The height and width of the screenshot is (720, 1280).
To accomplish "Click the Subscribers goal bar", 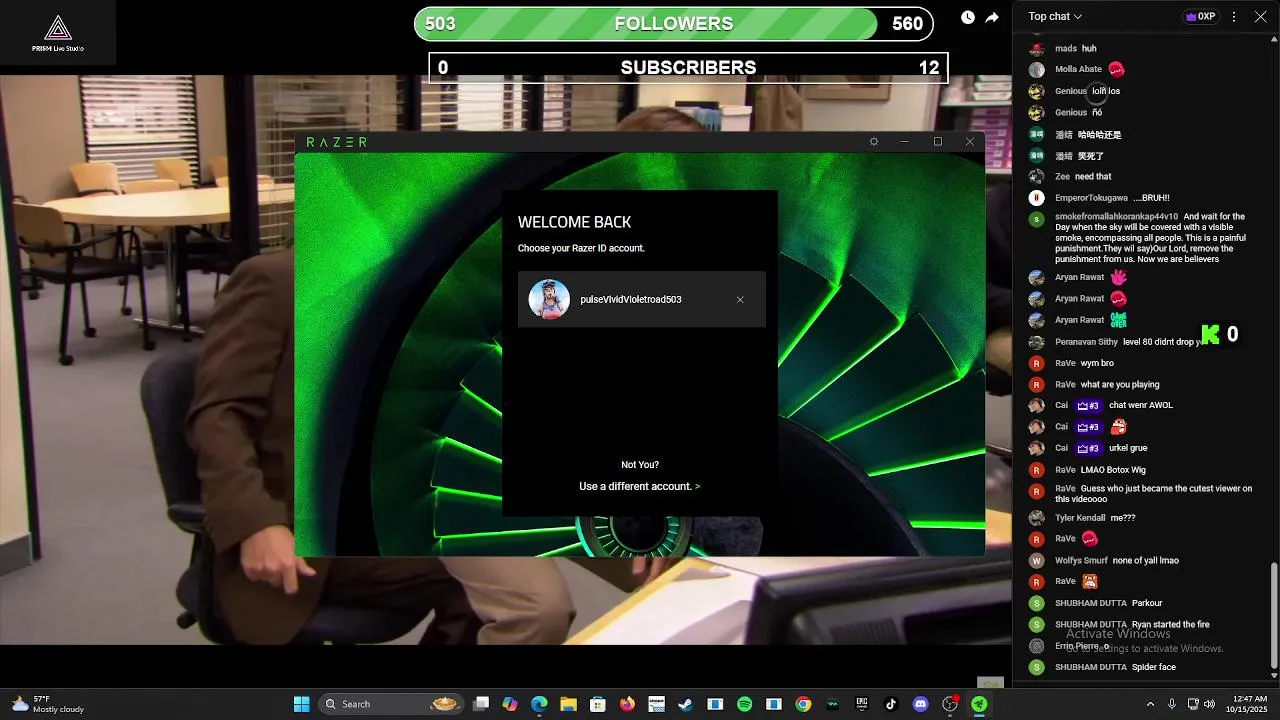I will (x=688, y=68).
